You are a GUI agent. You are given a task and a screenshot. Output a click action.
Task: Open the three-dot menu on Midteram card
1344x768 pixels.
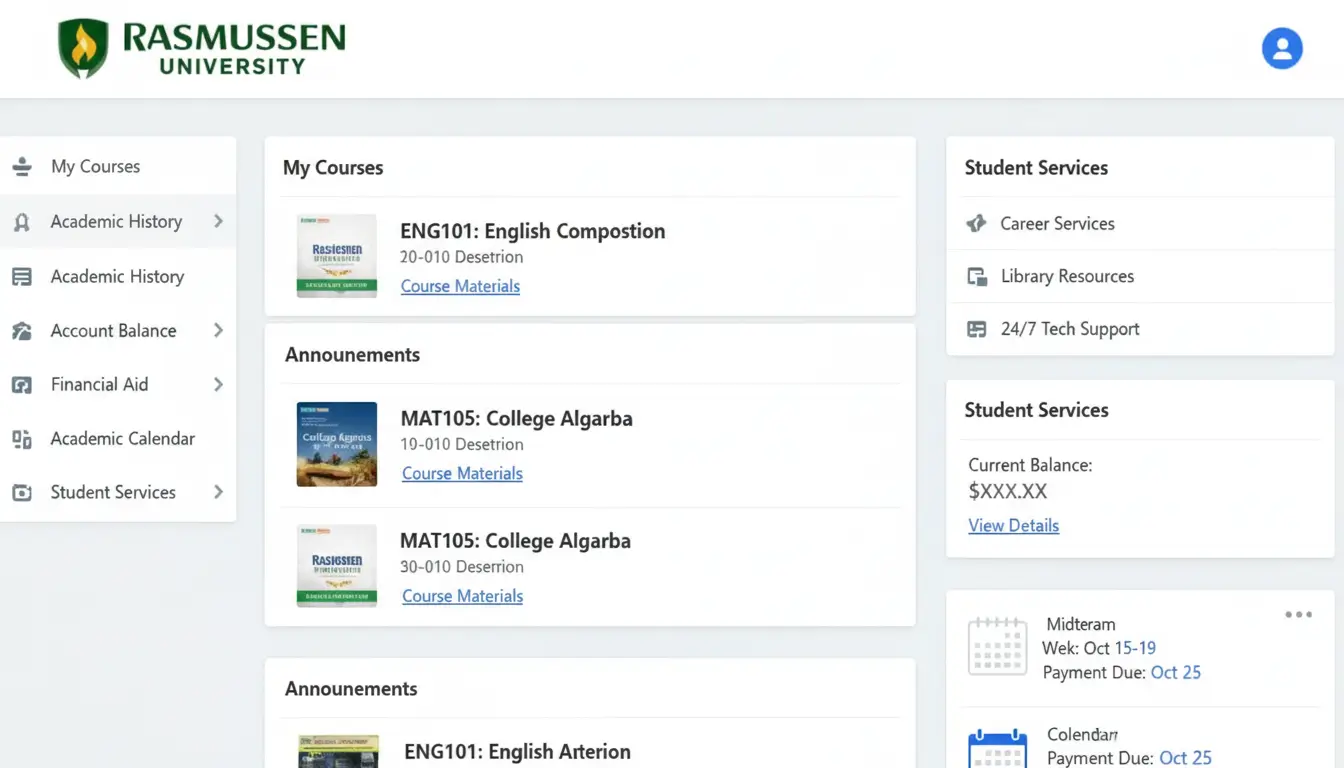click(x=1298, y=615)
